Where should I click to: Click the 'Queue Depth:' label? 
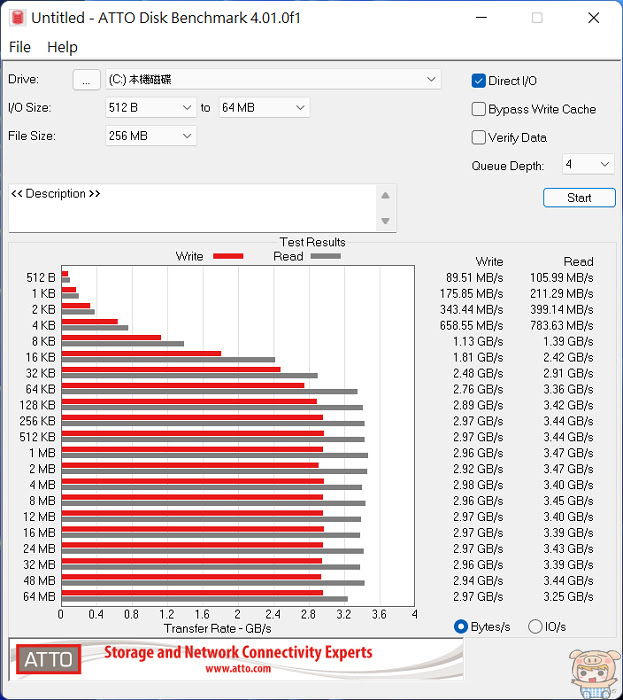(508, 166)
